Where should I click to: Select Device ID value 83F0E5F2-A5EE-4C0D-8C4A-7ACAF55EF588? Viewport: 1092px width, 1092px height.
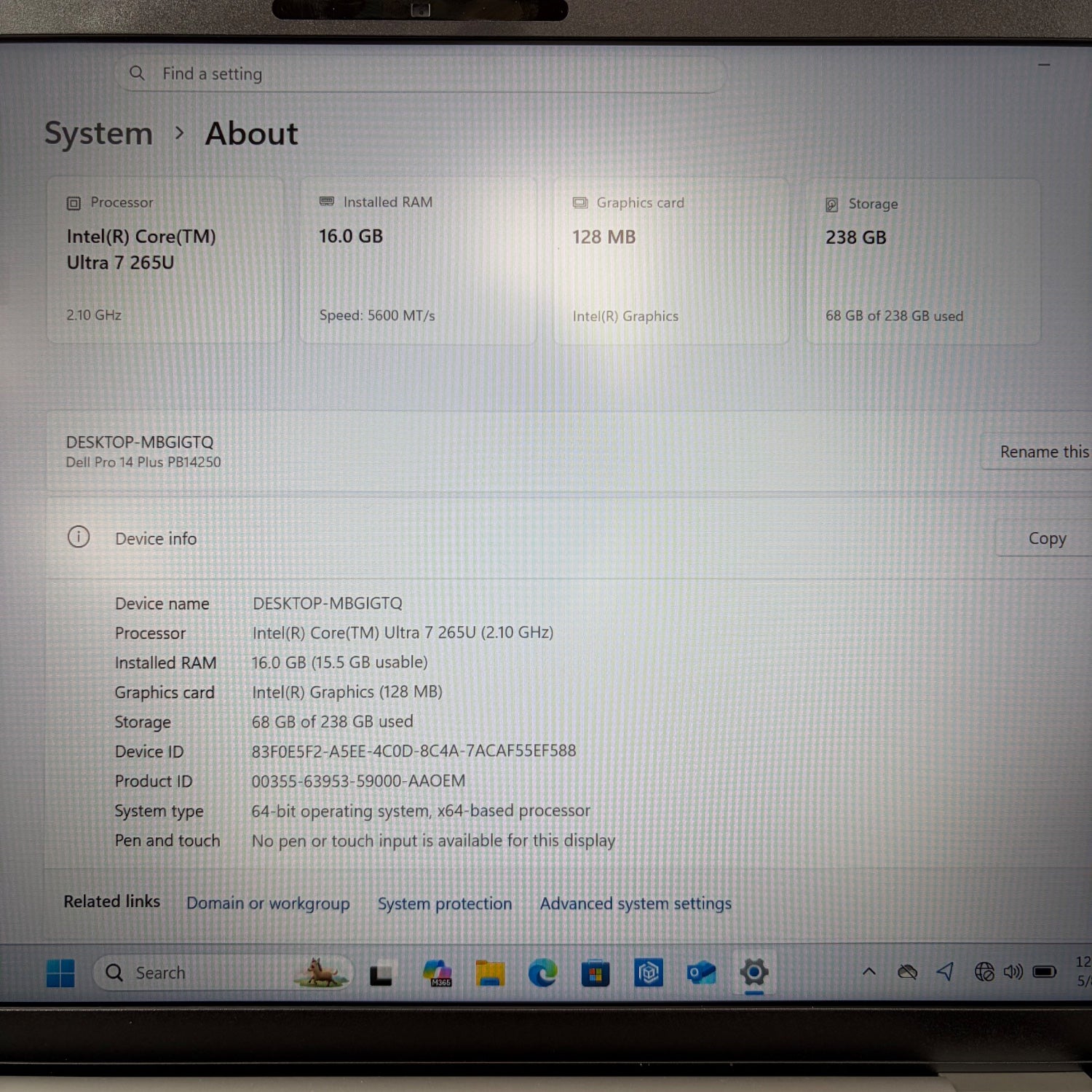point(414,751)
